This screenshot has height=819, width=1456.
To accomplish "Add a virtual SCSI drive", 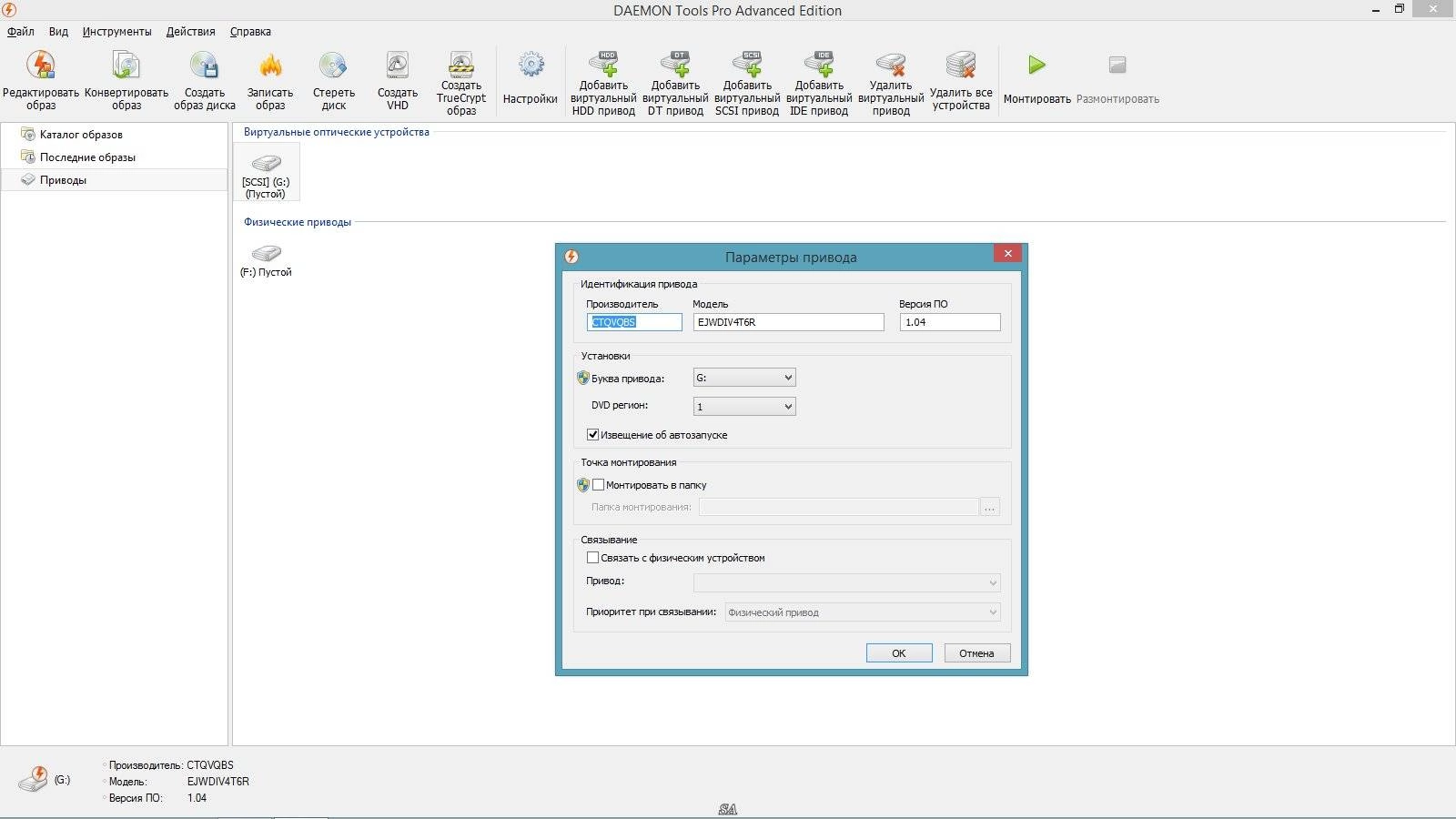I will coord(747,83).
